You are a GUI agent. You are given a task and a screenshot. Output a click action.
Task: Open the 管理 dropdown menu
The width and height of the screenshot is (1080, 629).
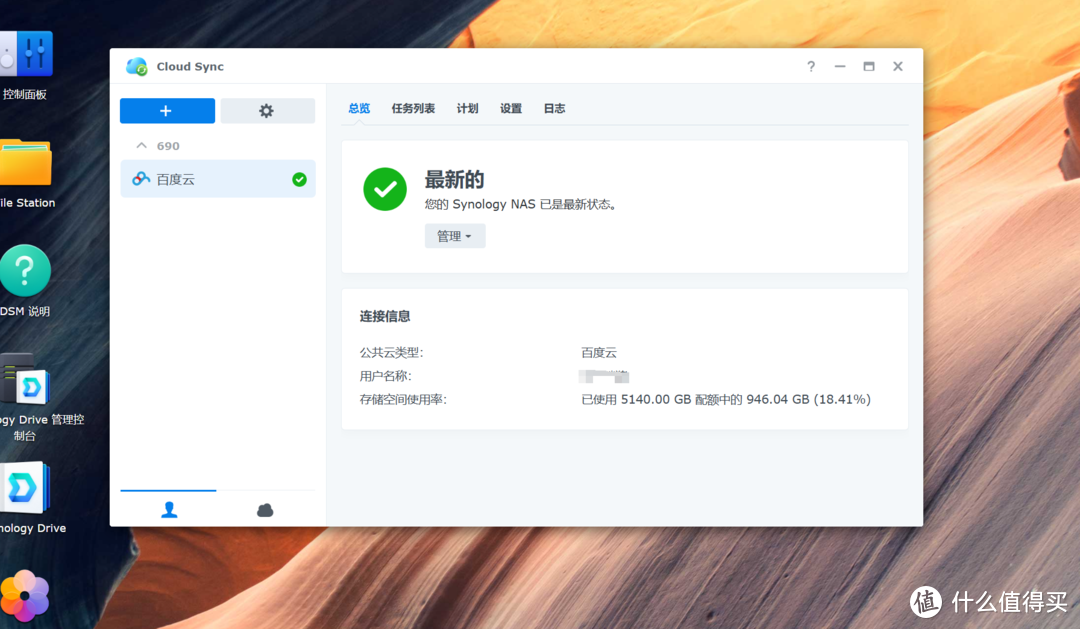[455, 235]
